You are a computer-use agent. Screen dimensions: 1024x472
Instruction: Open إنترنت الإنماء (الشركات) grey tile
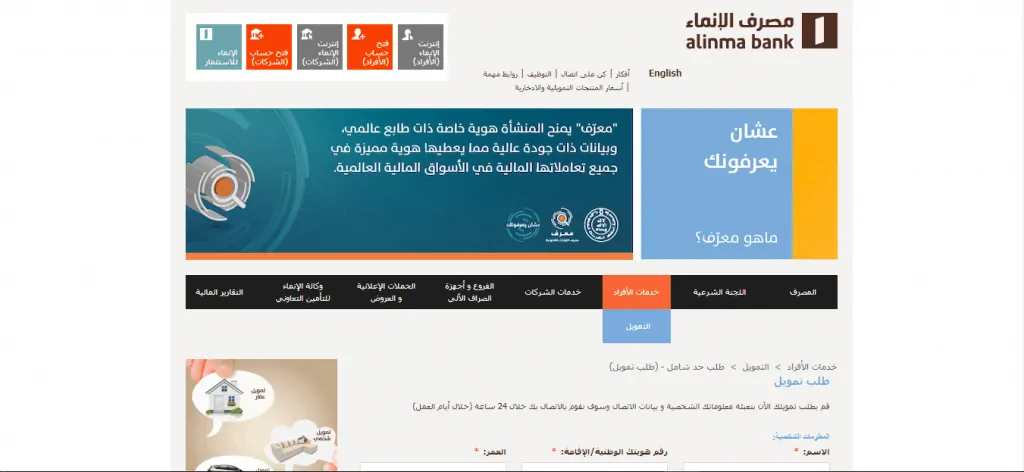319,47
